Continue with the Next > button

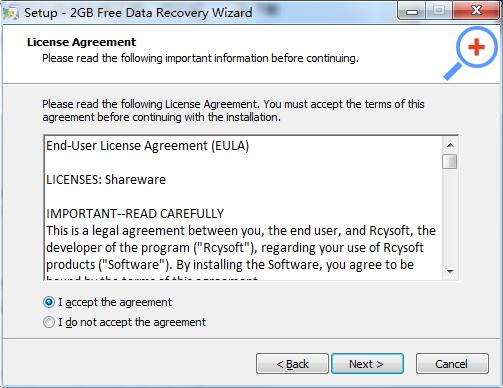click(367, 364)
